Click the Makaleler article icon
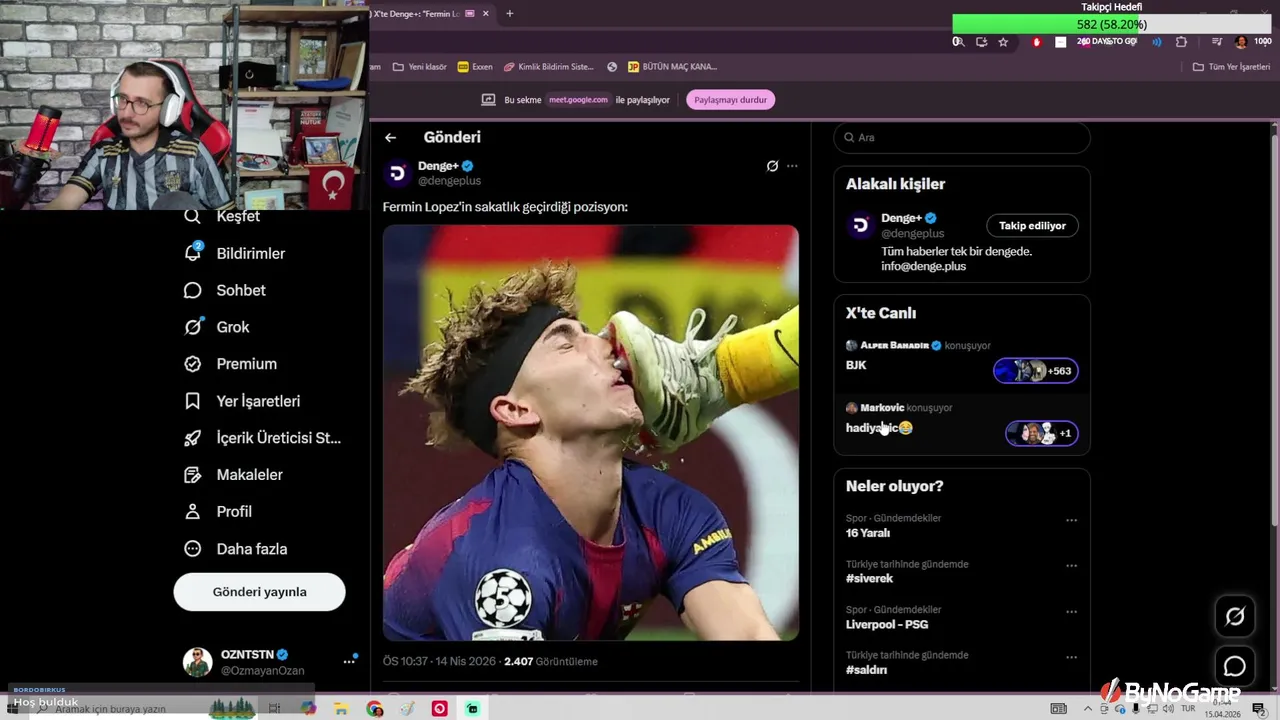Viewport: 1280px width, 720px height. 193,475
